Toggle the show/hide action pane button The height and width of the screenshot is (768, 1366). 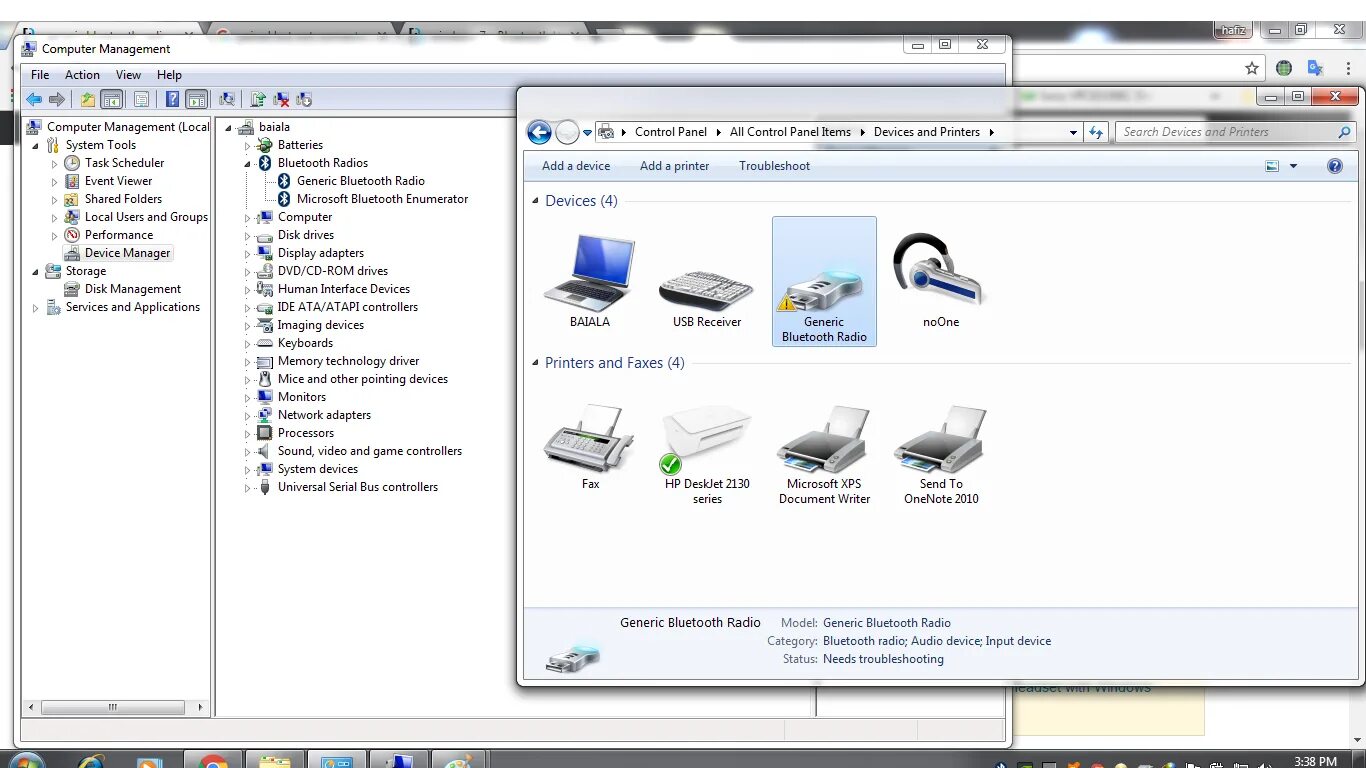[197, 99]
